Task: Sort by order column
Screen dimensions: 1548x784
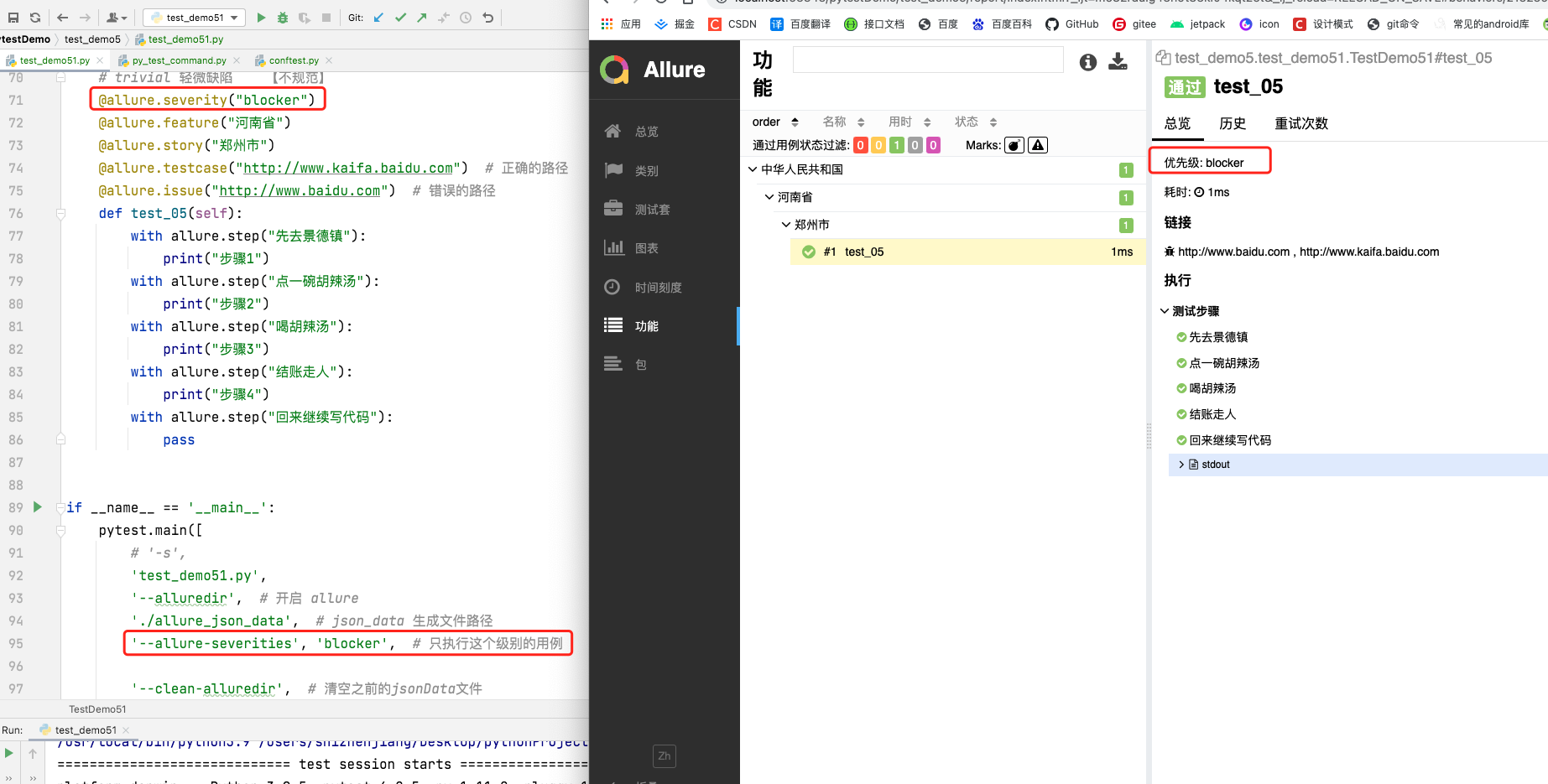Action: (775, 122)
